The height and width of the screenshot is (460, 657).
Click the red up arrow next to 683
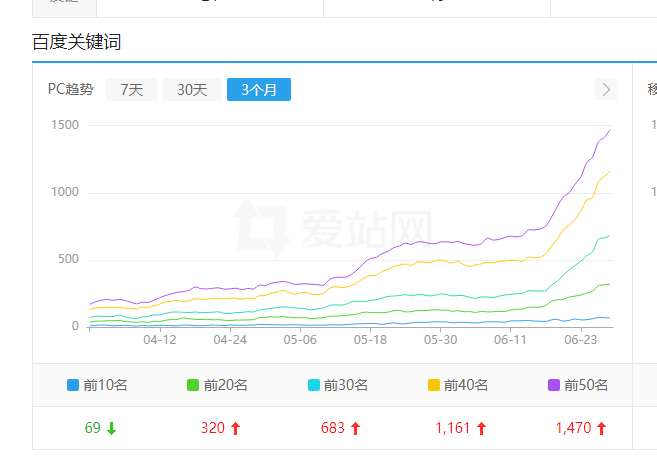point(356,429)
